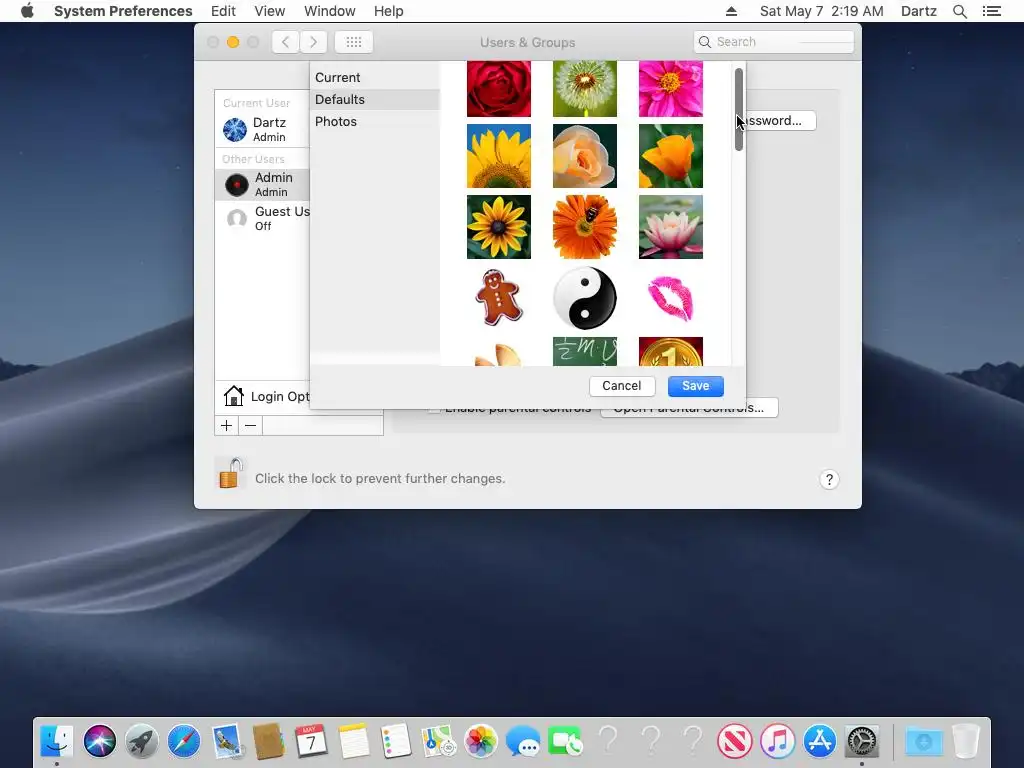Select the Admin user in Other Users
Image resolution: width=1024 pixels, height=768 pixels.
pyautogui.click(x=263, y=184)
